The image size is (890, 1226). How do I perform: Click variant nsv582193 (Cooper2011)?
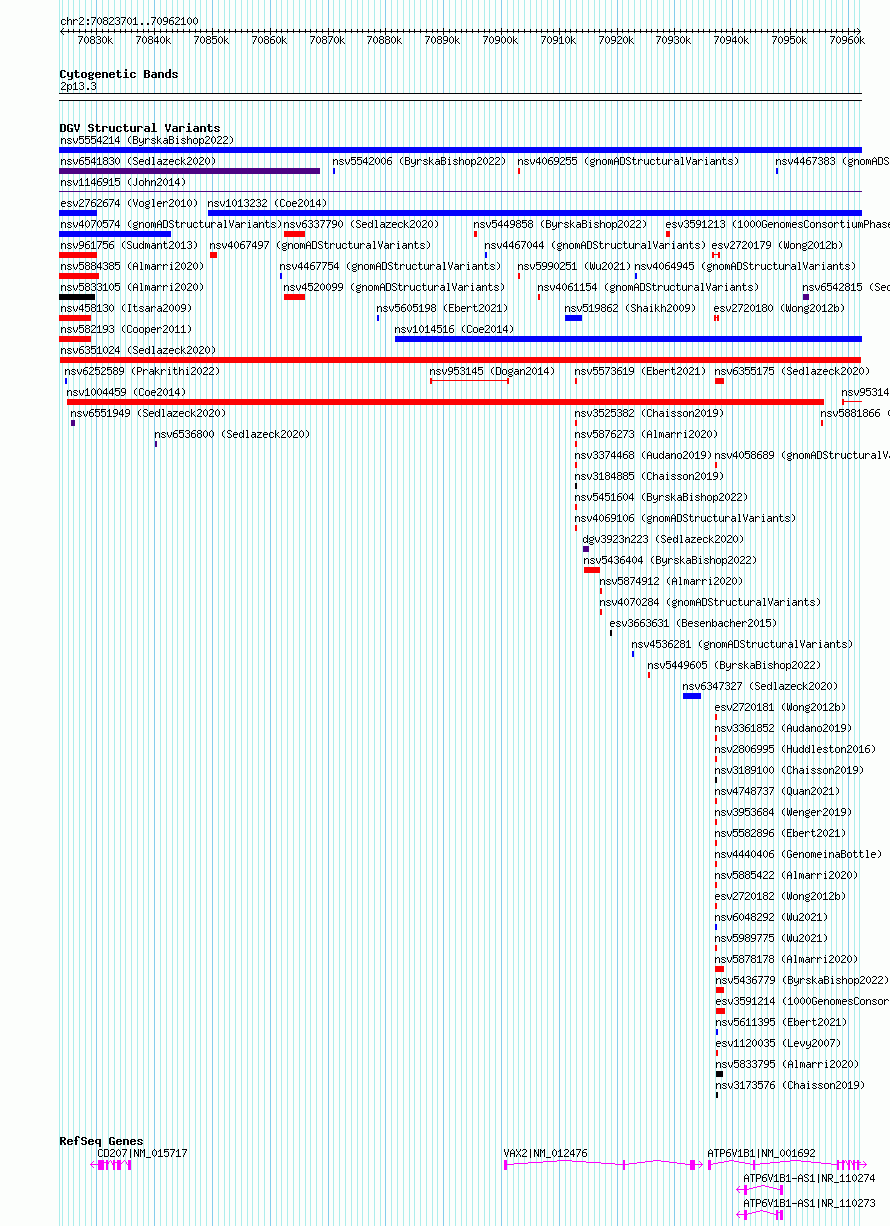click(x=126, y=330)
